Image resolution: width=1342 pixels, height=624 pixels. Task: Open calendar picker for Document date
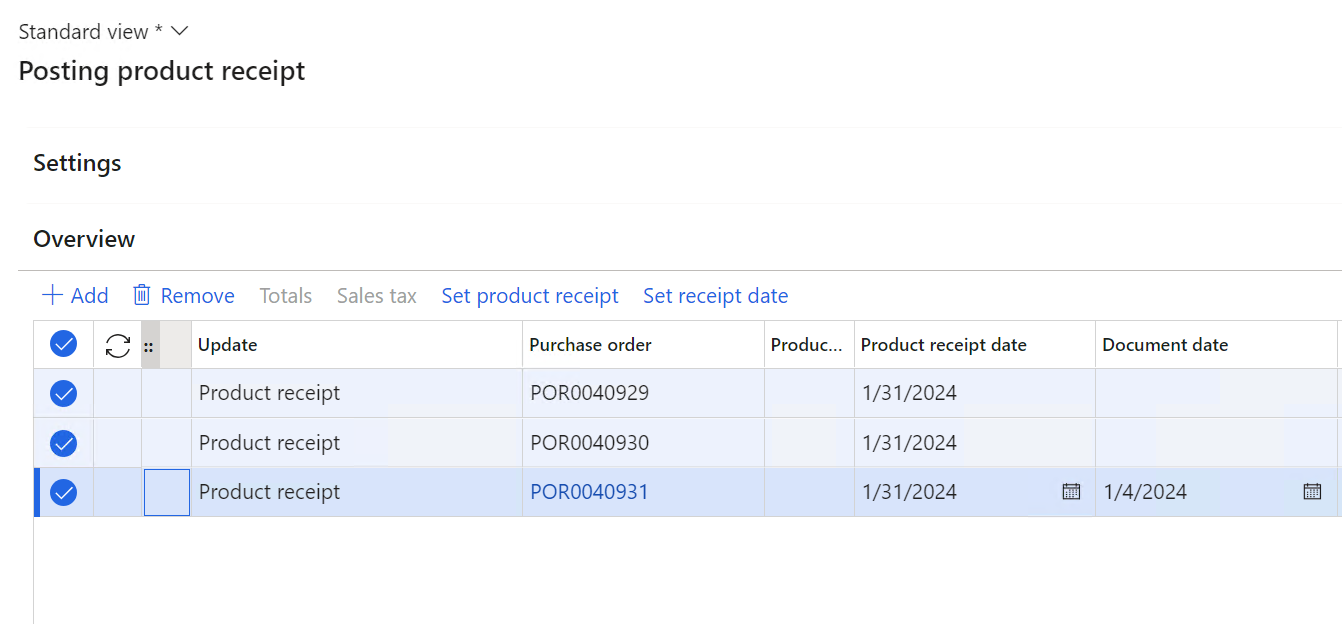coord(1312,491)
